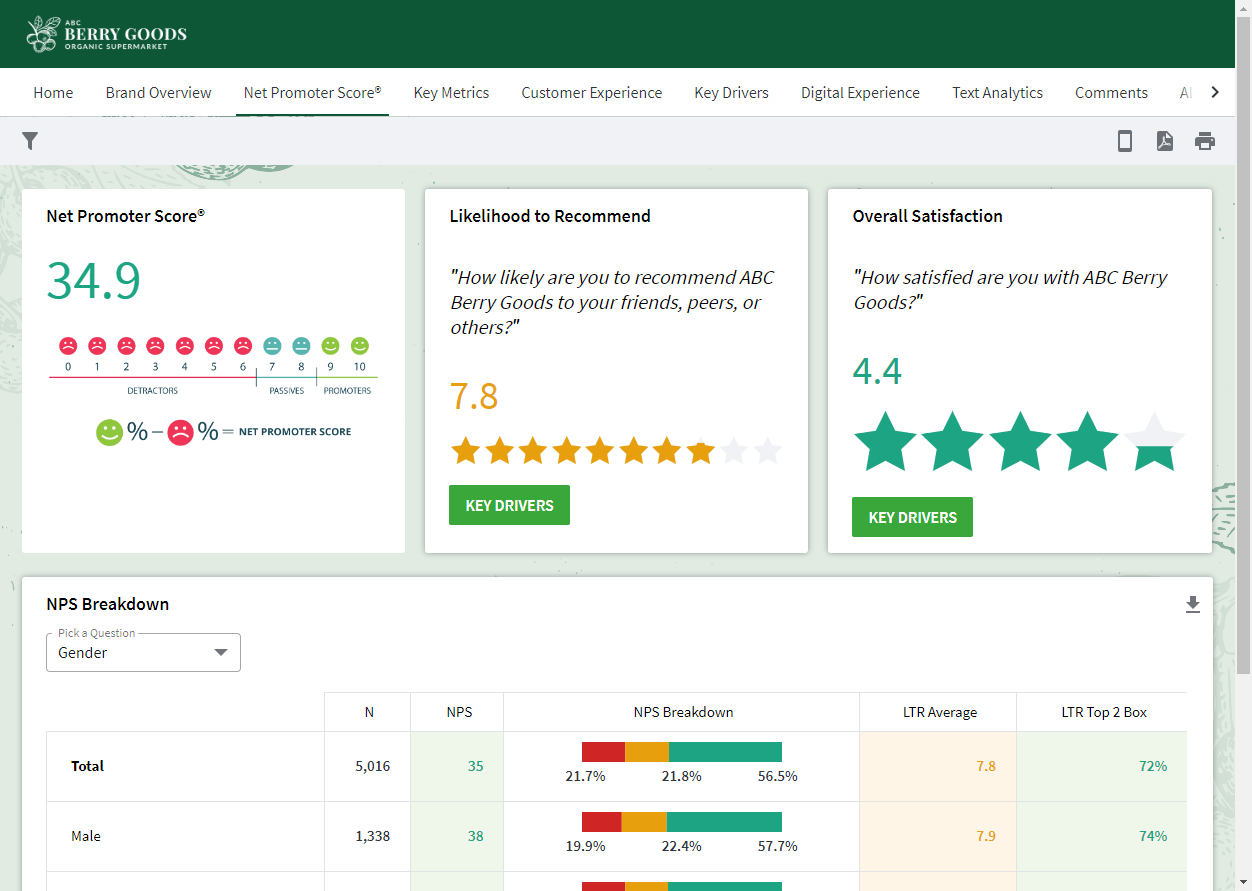The height and width of the screenshot is (891, 1252).
Task: Click the NPS Breakdown section title
Action: 108,604
